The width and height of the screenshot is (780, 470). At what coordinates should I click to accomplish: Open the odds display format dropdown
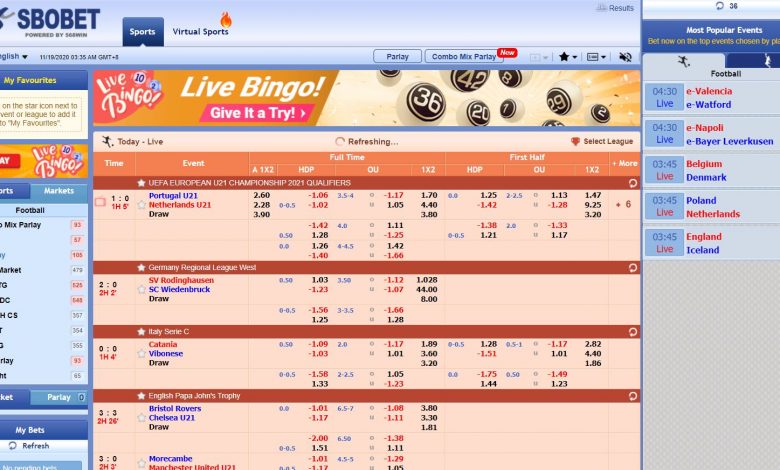596,57
